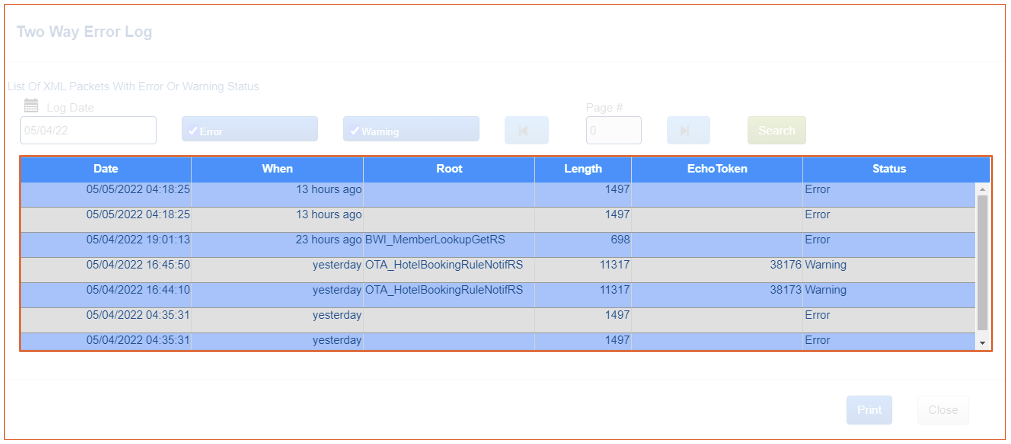Sort by the Date column header

click(x=106, y=169)
